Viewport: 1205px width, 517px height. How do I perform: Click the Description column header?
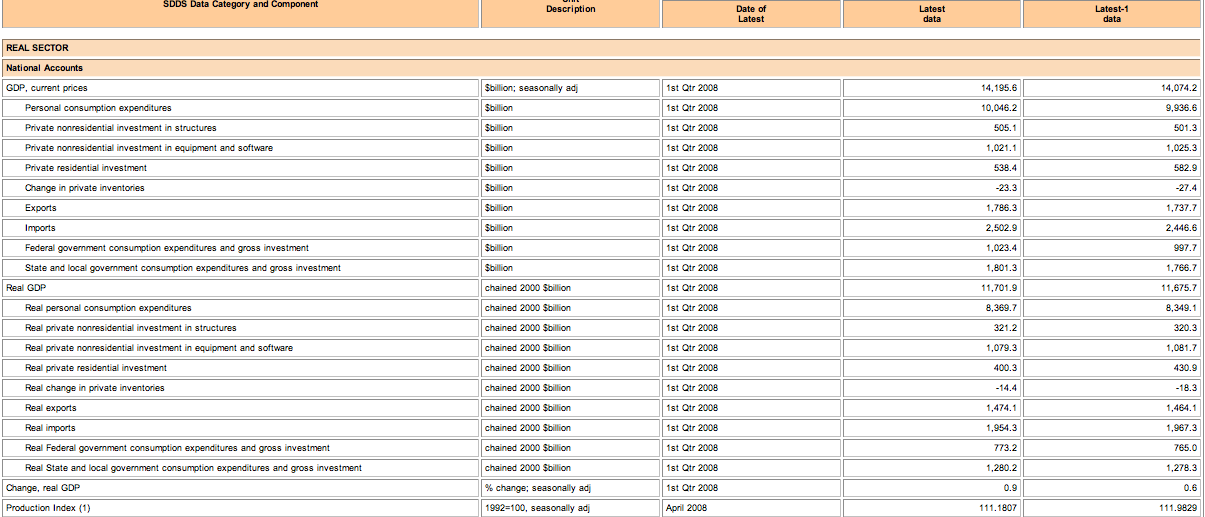tap(570, 9)
